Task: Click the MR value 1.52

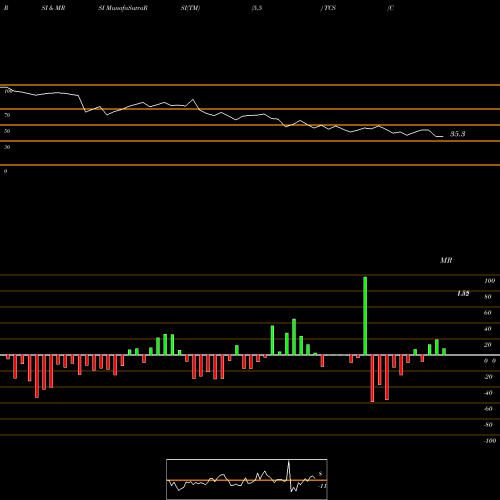Action: (x=463, y=294)
